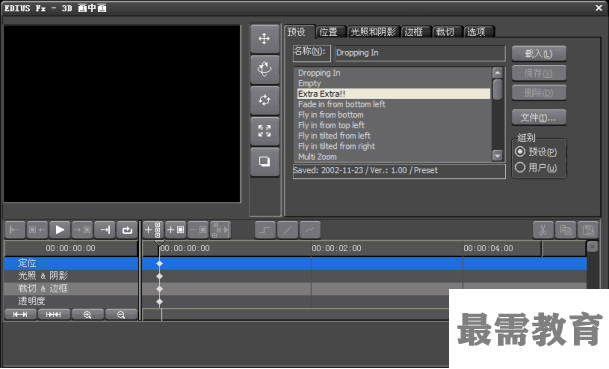Select the shadow/layer rectangle tool icon
This screenshot has height=369, width=609.
pyautogui.click(x=264, y=162)
